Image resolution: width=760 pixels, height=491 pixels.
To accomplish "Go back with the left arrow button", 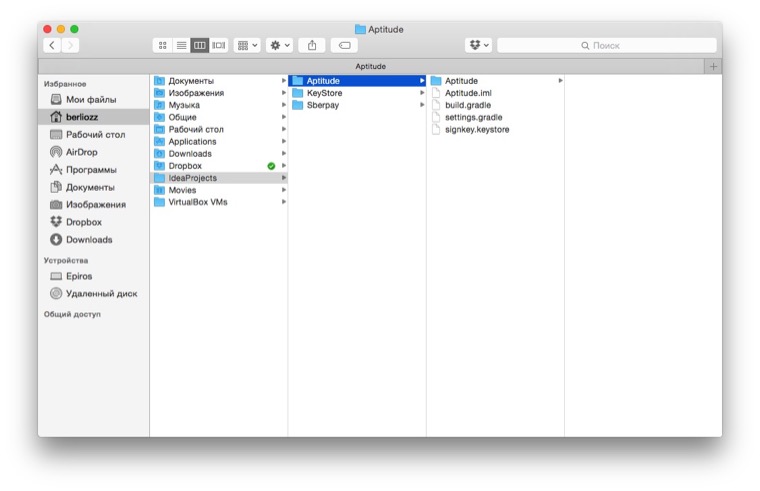I will tap(52, 45).
